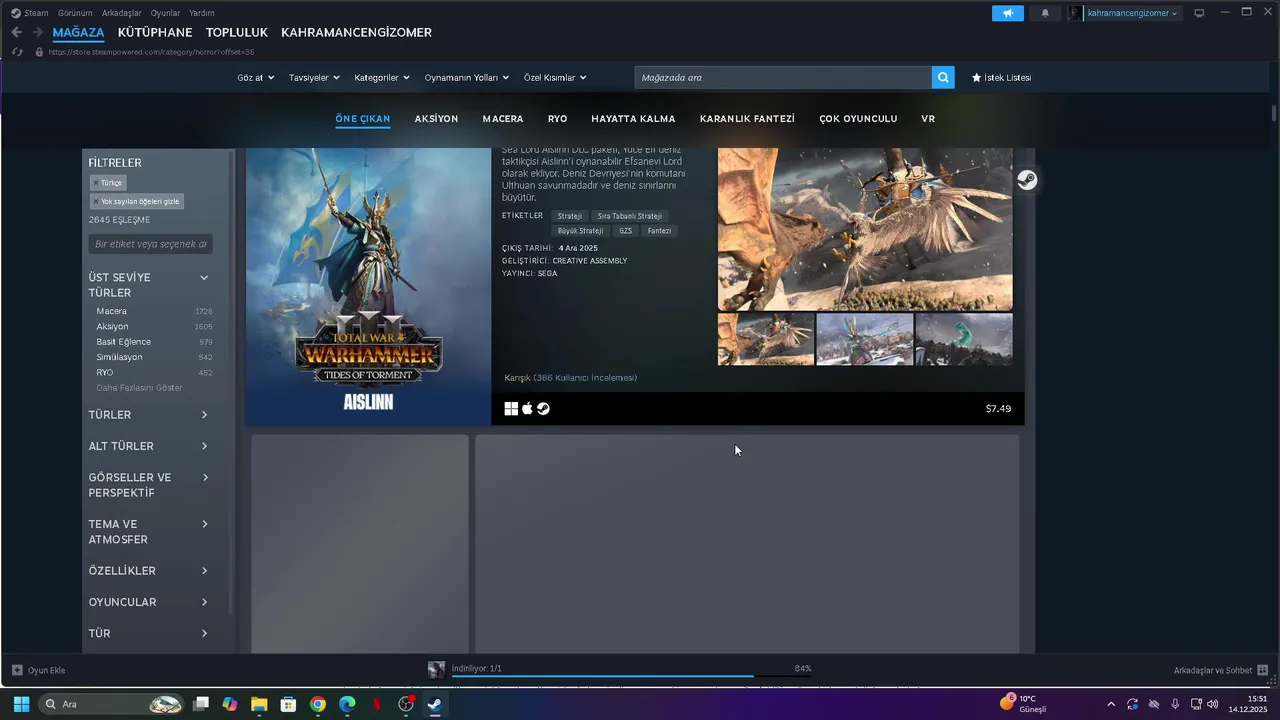Open the Tavsiyeler dropdown
This screenshot has height=720, width=1280.
click(314, 77)
